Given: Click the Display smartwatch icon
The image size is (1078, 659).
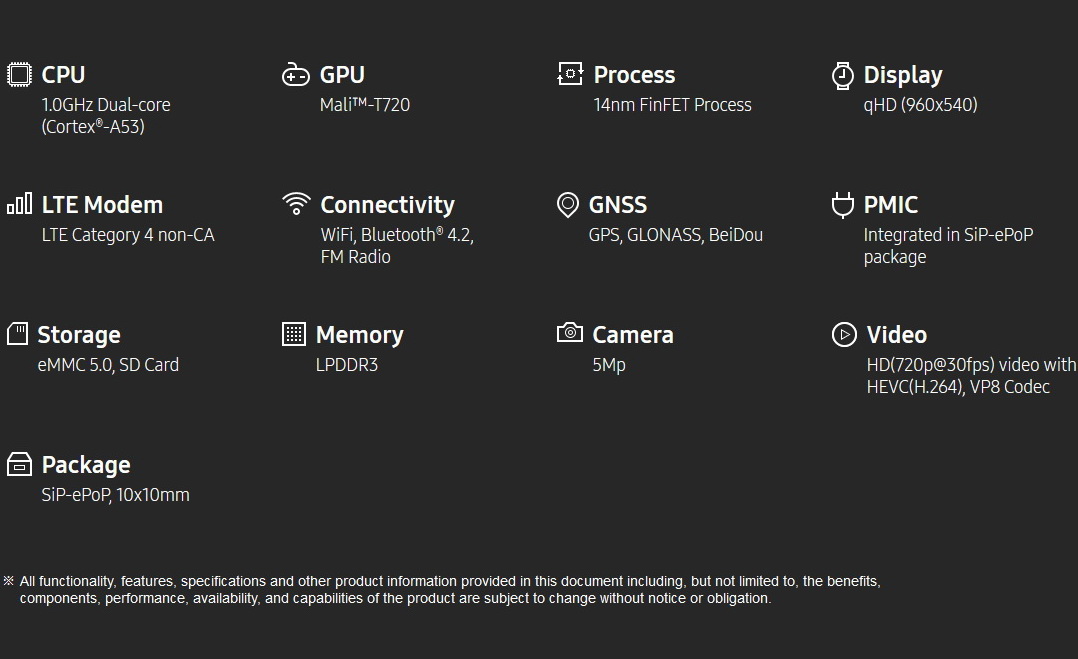Looking at the screenshot, I should pyautogui.click(x=843, y=75).
